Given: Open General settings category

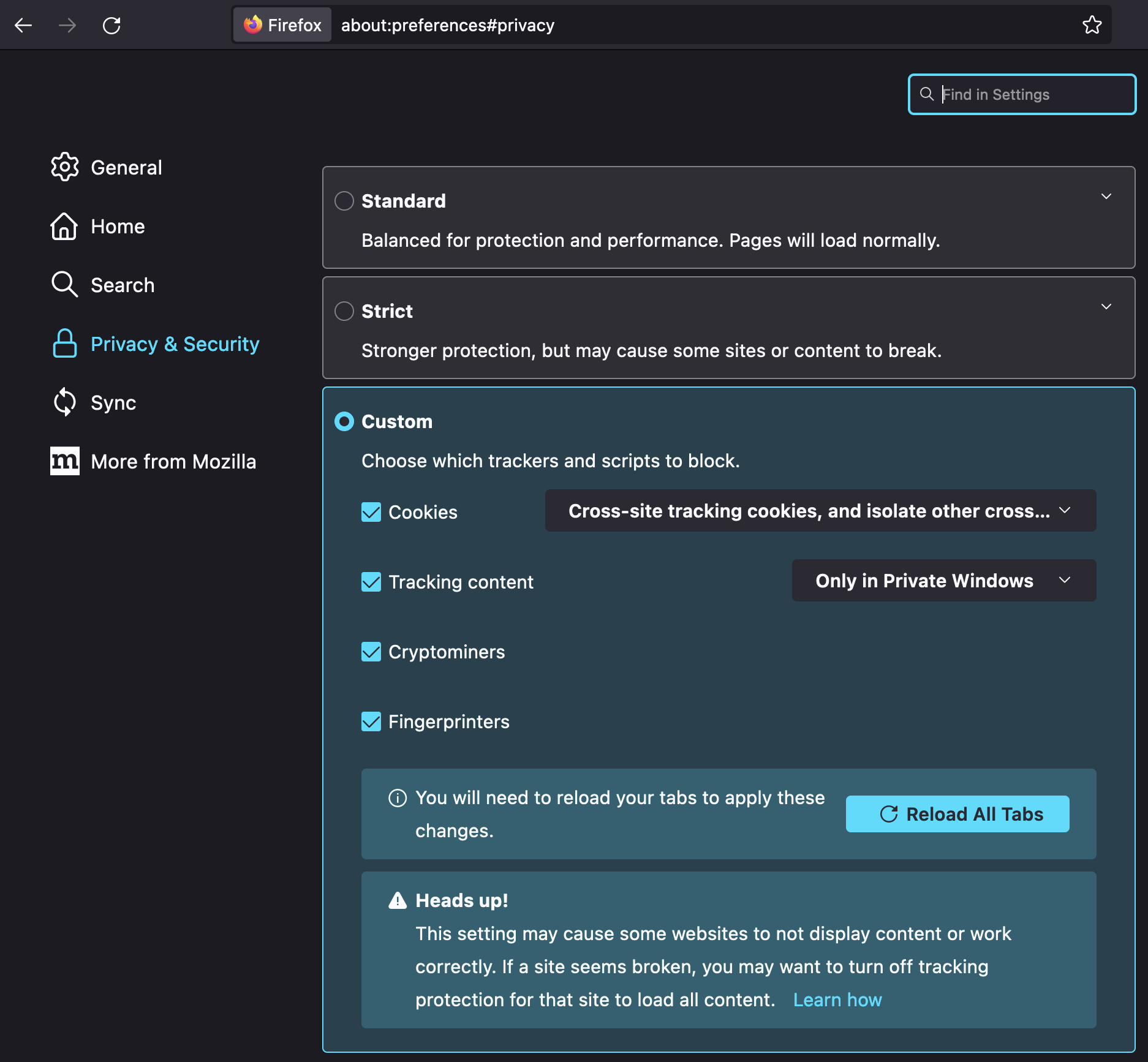Looking at the screenshot, I should click(107, 167).
